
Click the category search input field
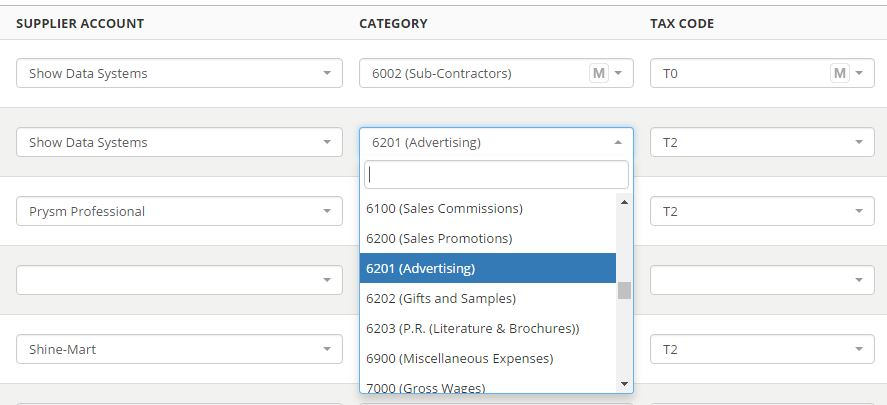(x=496, y=175)
